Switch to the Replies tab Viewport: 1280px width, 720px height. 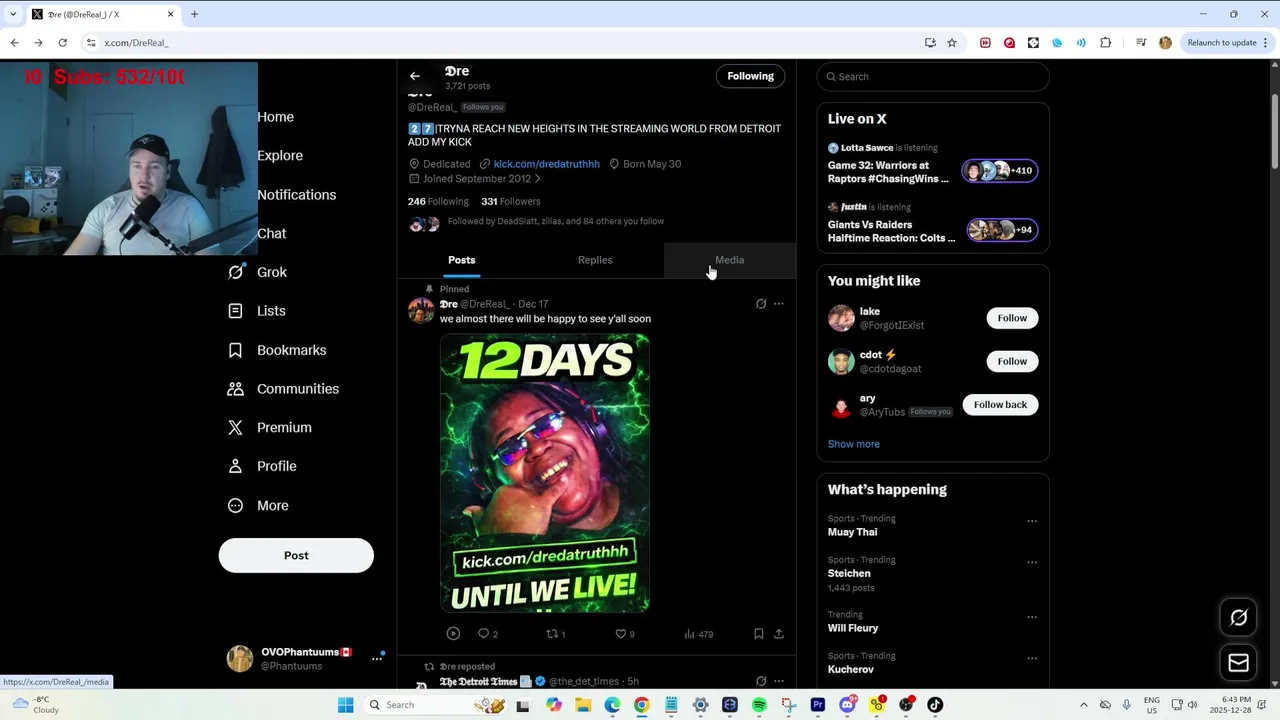coord(595,260)
